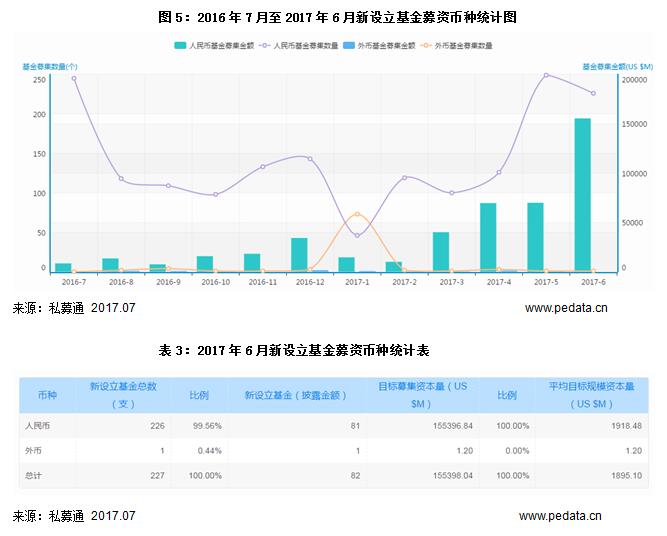The image size is (667, 536).
Task: Select the purple line low point at 2017-1
Action: 357,235
